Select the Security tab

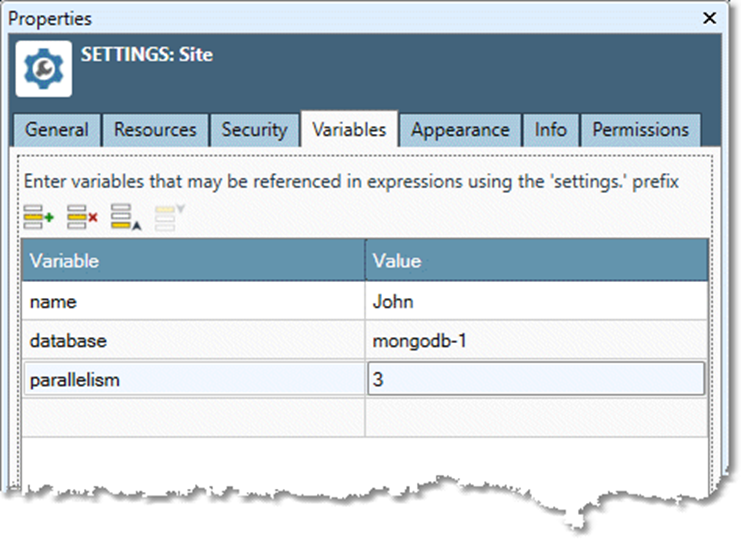tap(254, 130)
